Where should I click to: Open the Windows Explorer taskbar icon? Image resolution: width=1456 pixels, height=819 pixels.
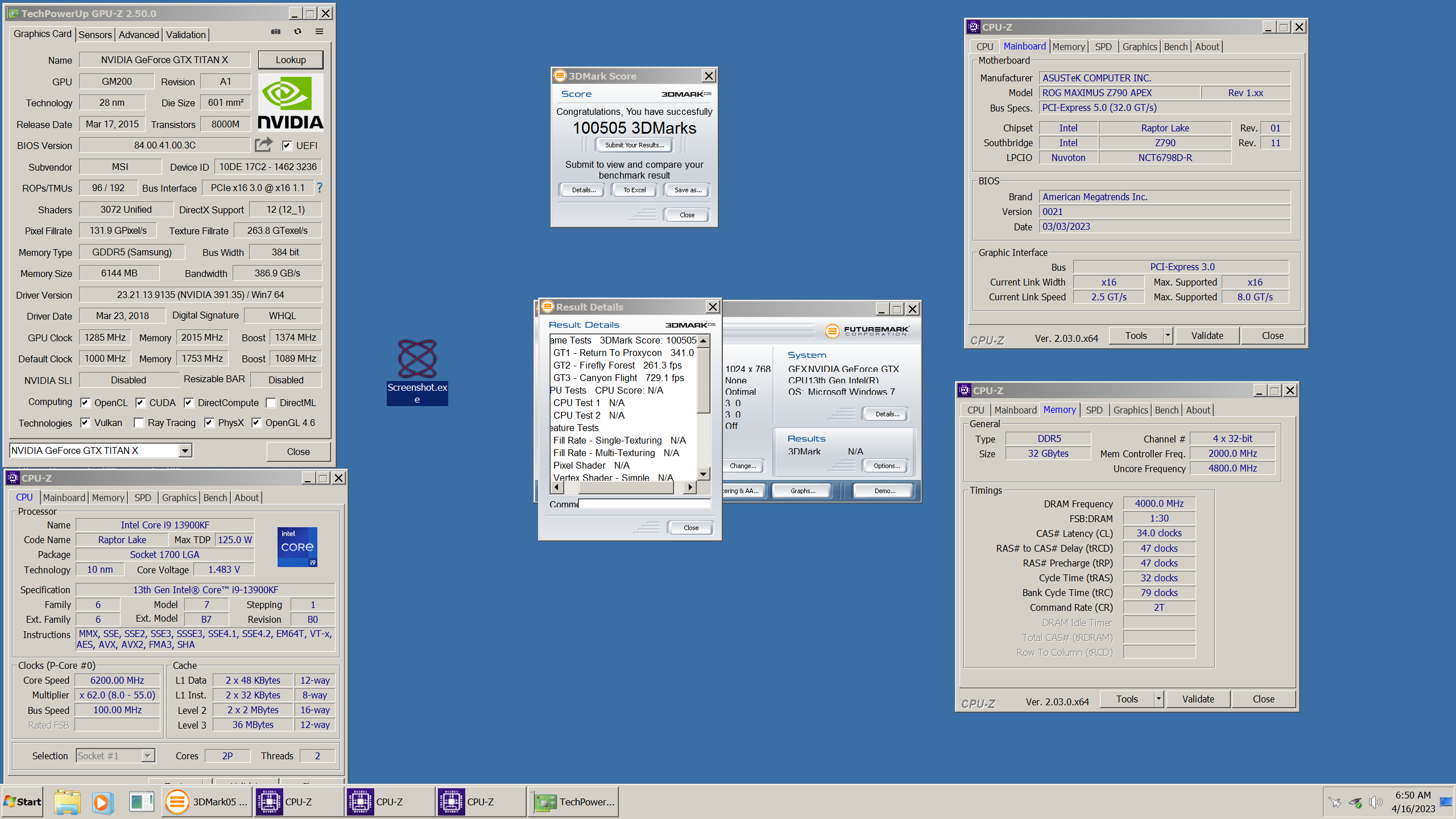tap(68, 802)
